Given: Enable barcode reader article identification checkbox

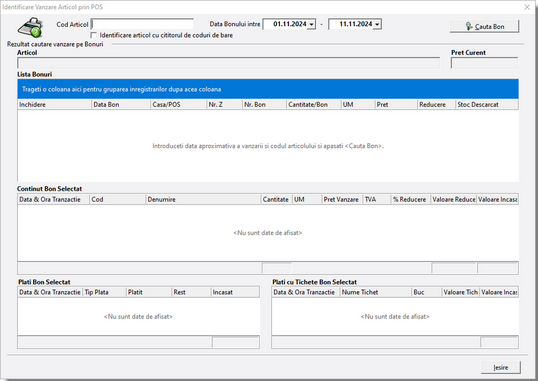Looking at the screenshot, I should pyautogui.click(x=93, y=35).
